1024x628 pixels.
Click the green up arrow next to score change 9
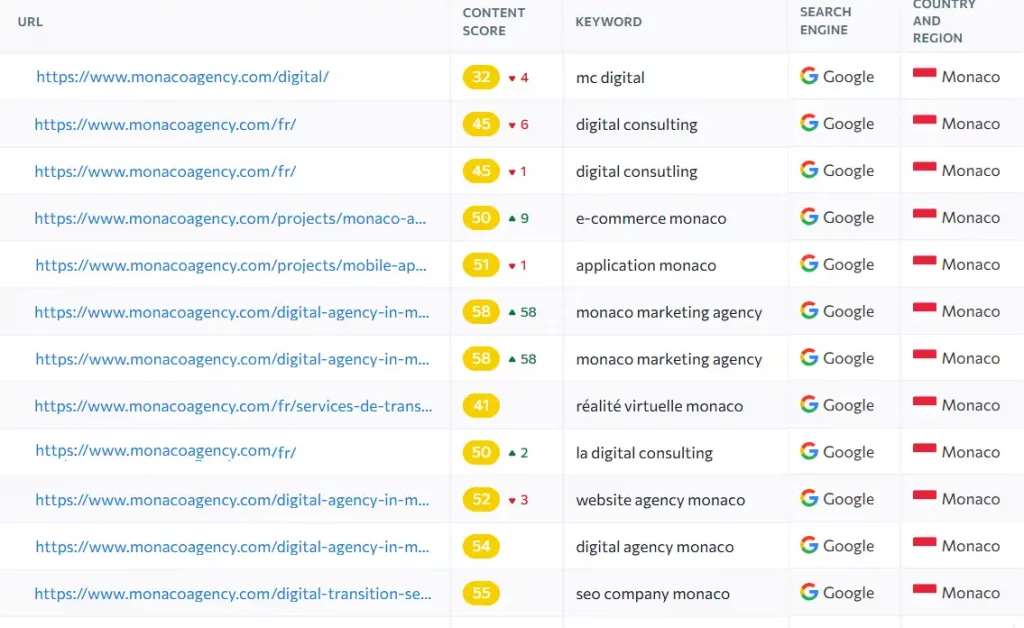tap(512, 218)
